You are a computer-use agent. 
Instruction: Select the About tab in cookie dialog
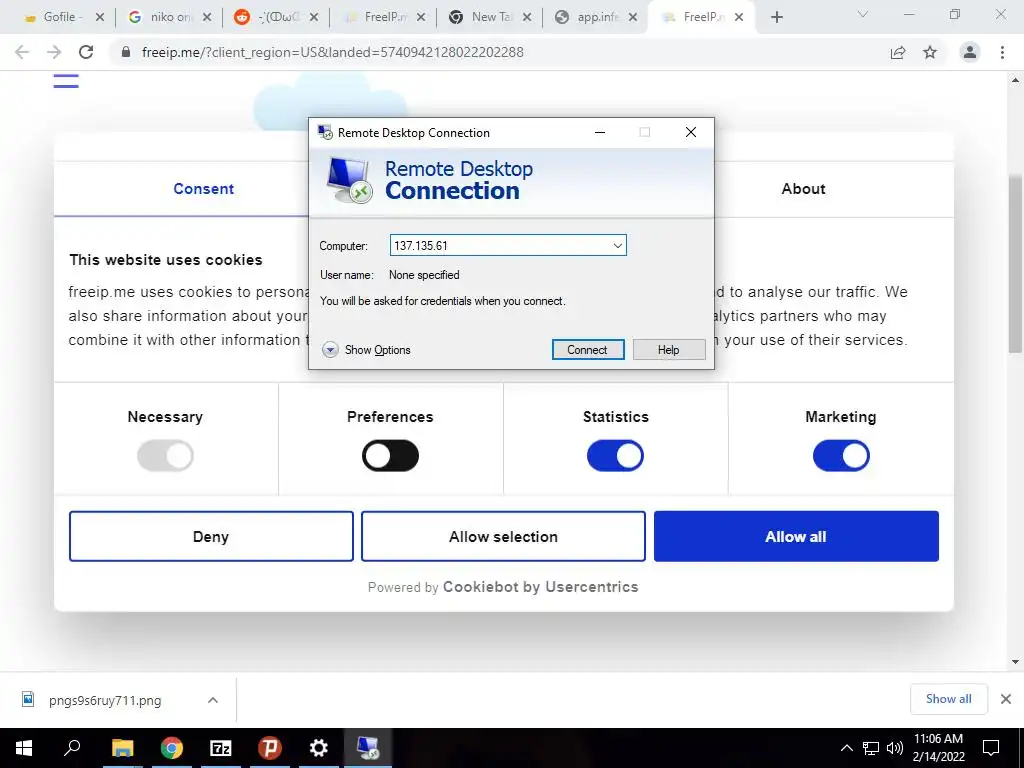[803, 189]
